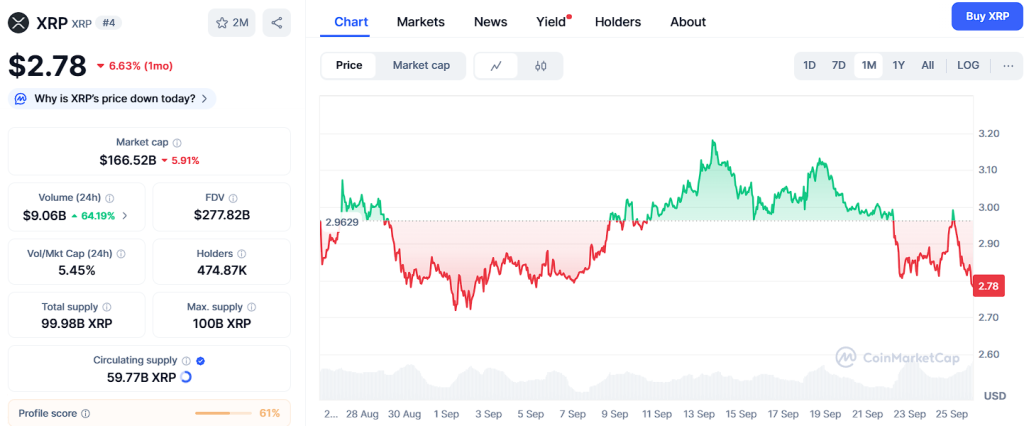Switch to the candlestick chart icon
The width and height of the screenshot is (1024, 426).
541,66
